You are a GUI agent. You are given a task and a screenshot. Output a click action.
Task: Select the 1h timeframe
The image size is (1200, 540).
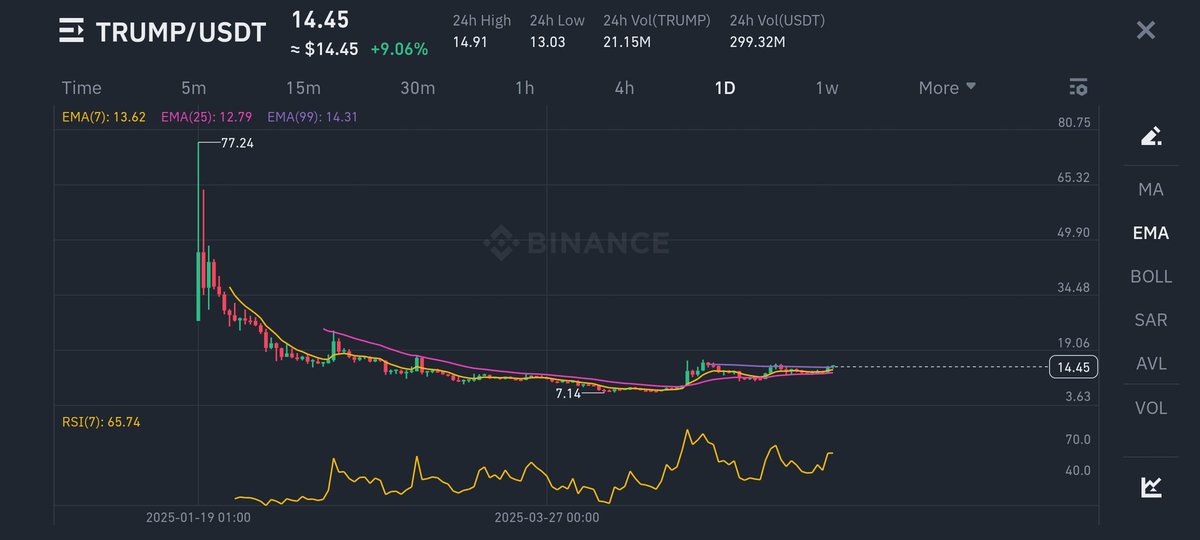524,88
